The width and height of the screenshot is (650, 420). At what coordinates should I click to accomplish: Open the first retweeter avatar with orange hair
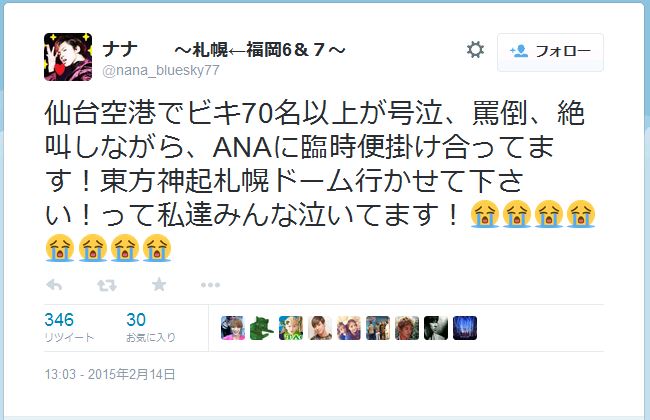pyautogui.click(x=233, y=328)
